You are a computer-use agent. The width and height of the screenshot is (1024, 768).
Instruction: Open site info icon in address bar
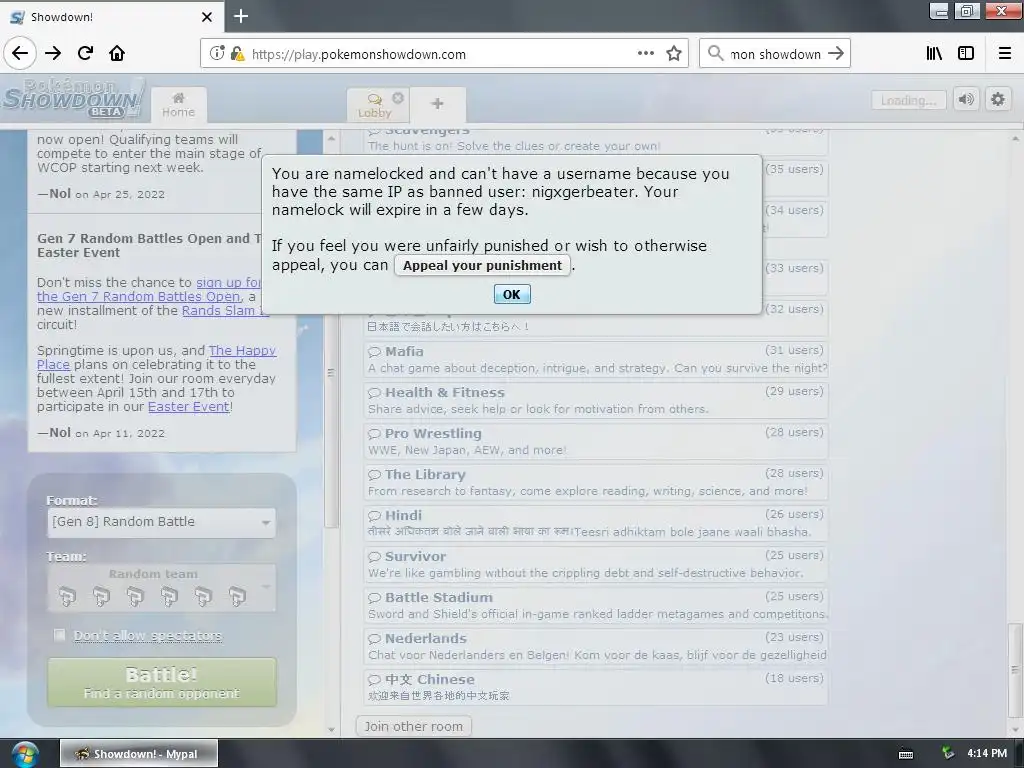point(217,54)
